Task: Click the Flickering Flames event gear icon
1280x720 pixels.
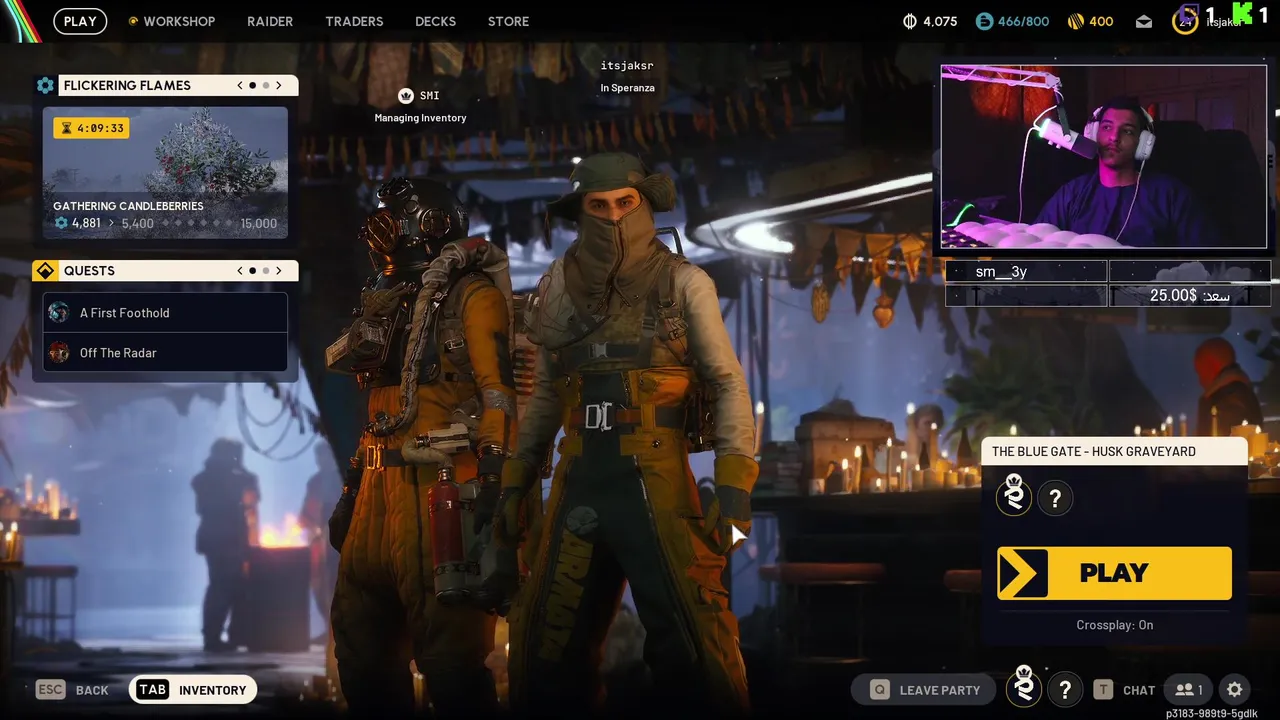Action: 45,85
